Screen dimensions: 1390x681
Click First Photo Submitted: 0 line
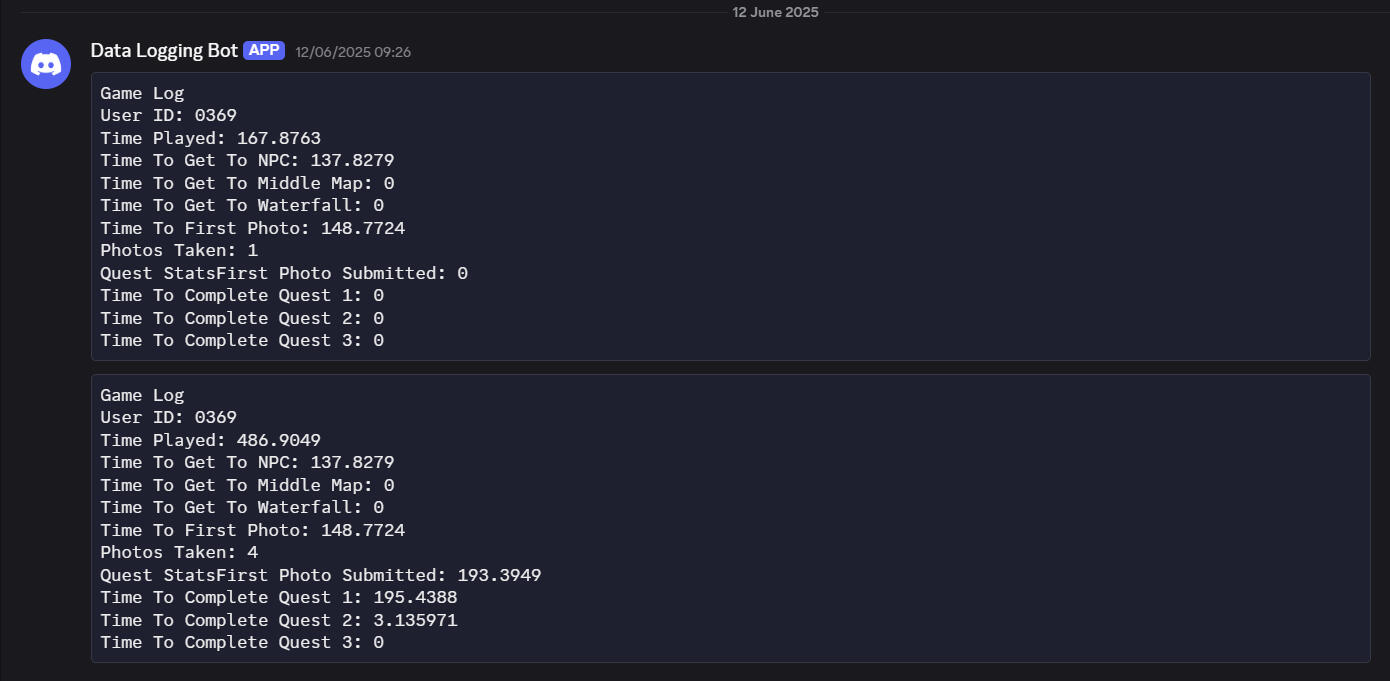(284, 273)
